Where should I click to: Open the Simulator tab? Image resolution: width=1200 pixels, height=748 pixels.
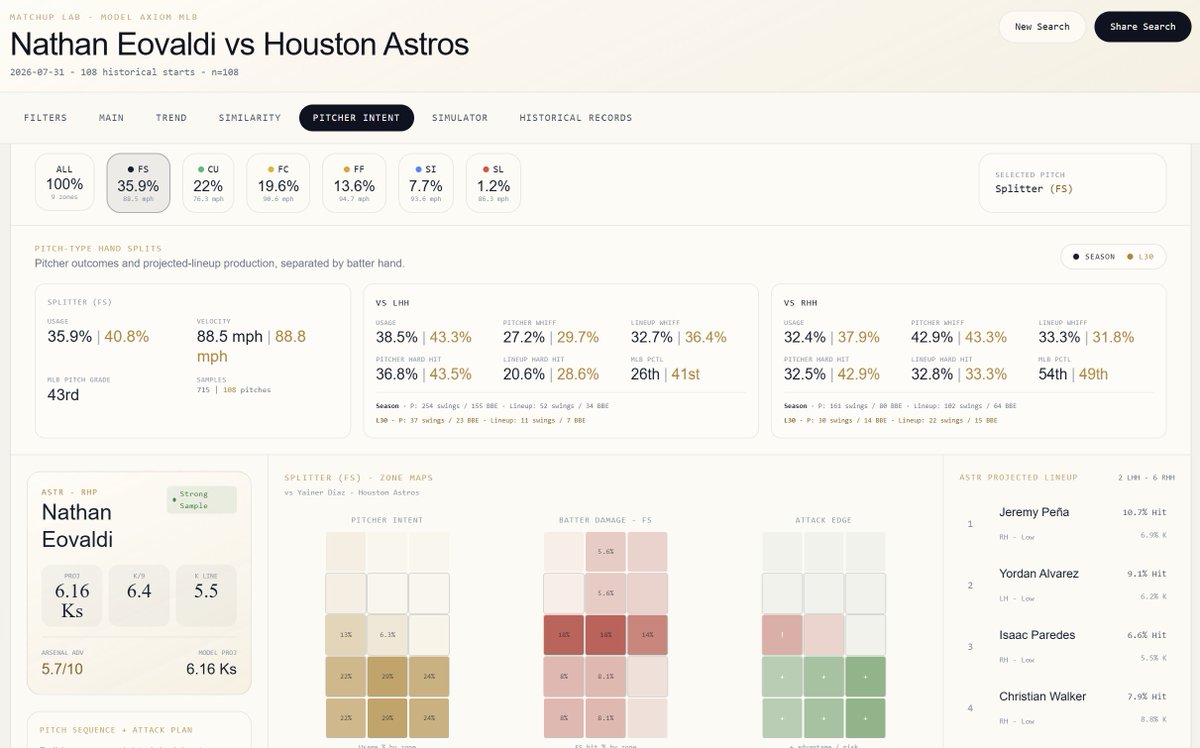(x=460, y=117)
